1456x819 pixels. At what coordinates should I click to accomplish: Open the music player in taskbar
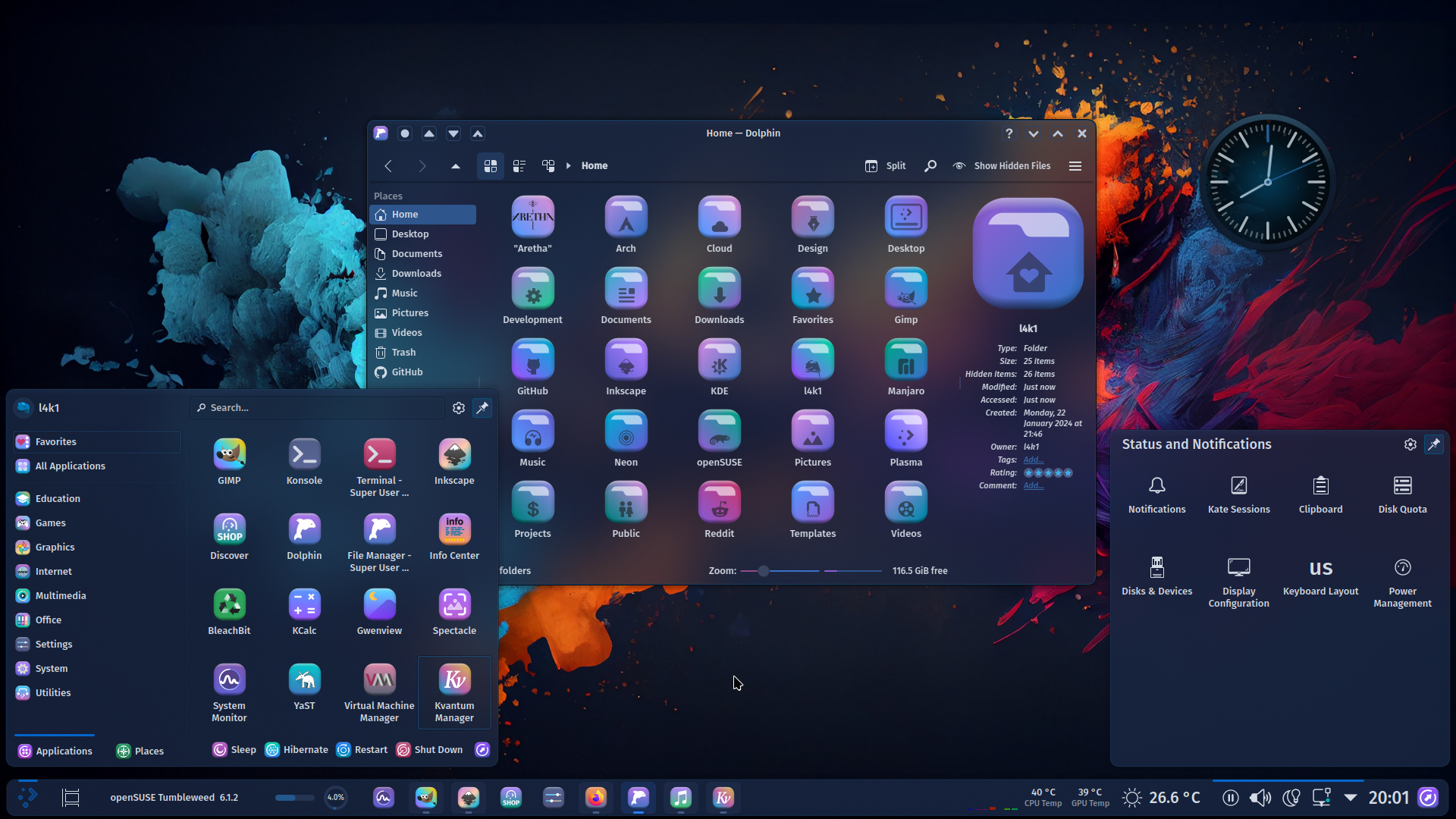click(x=681, y=798)
